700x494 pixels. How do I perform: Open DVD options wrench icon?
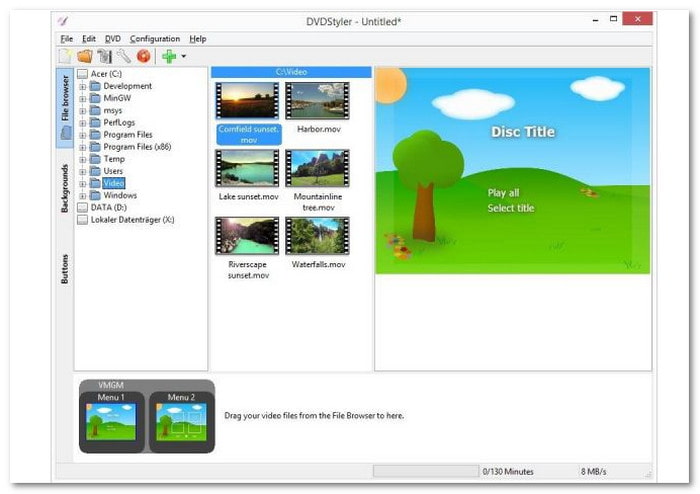[124, 56]
